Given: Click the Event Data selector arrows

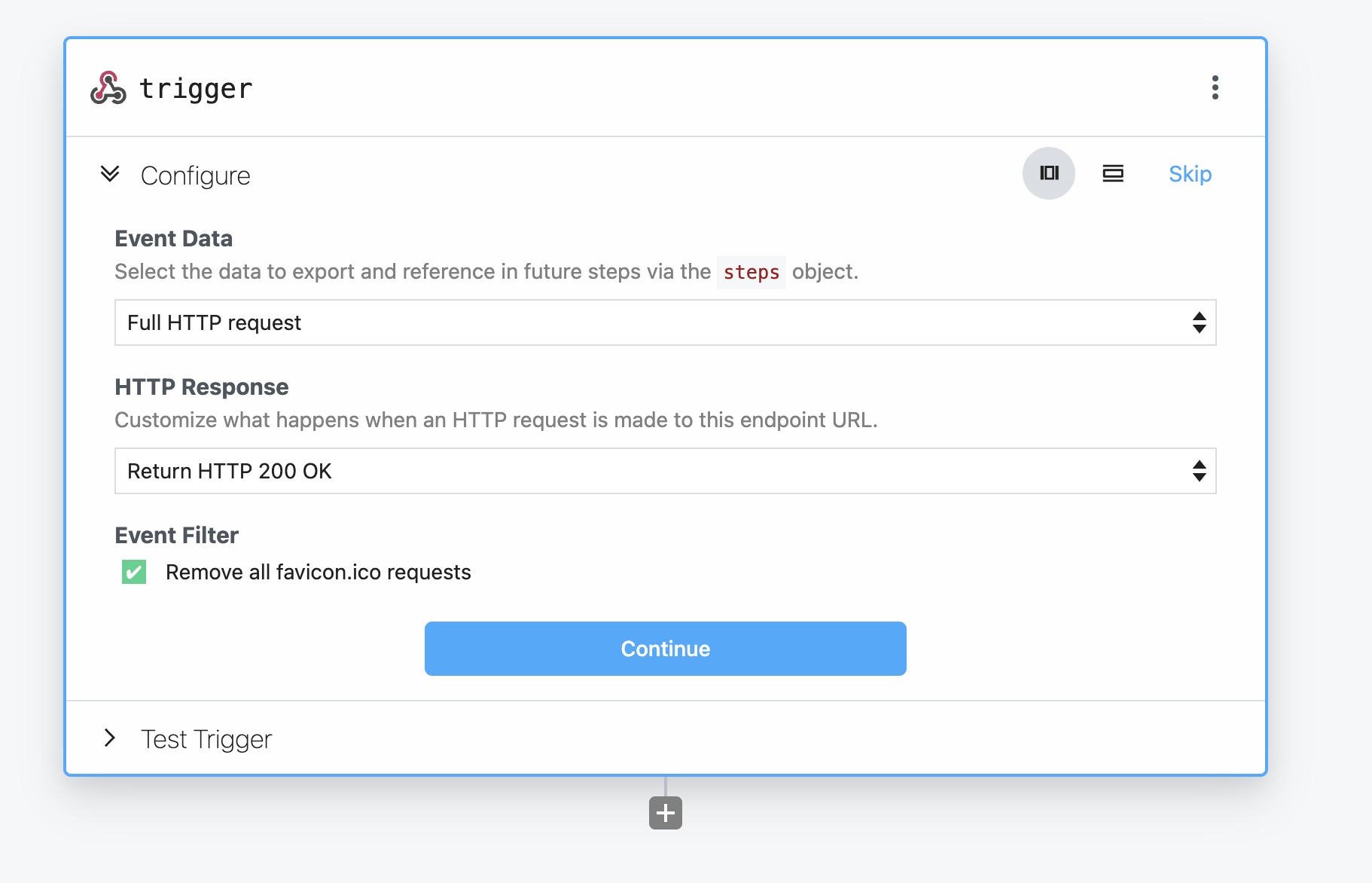Looking at the screenshot, I should [x=1199, y=322].
